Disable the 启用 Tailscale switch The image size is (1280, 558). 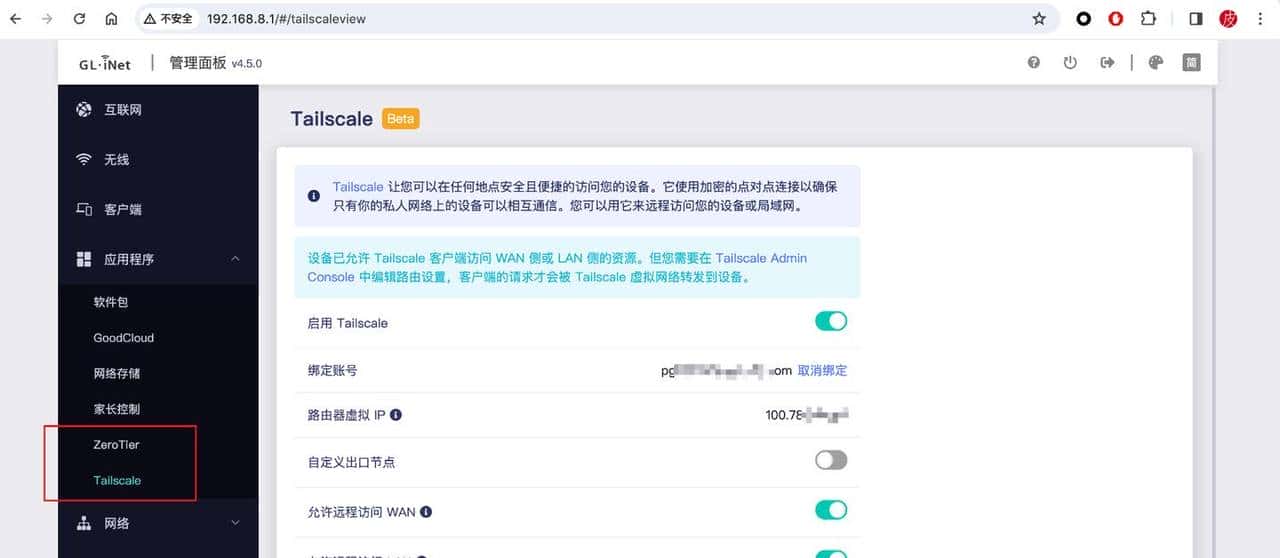click(x=831, y=321)
